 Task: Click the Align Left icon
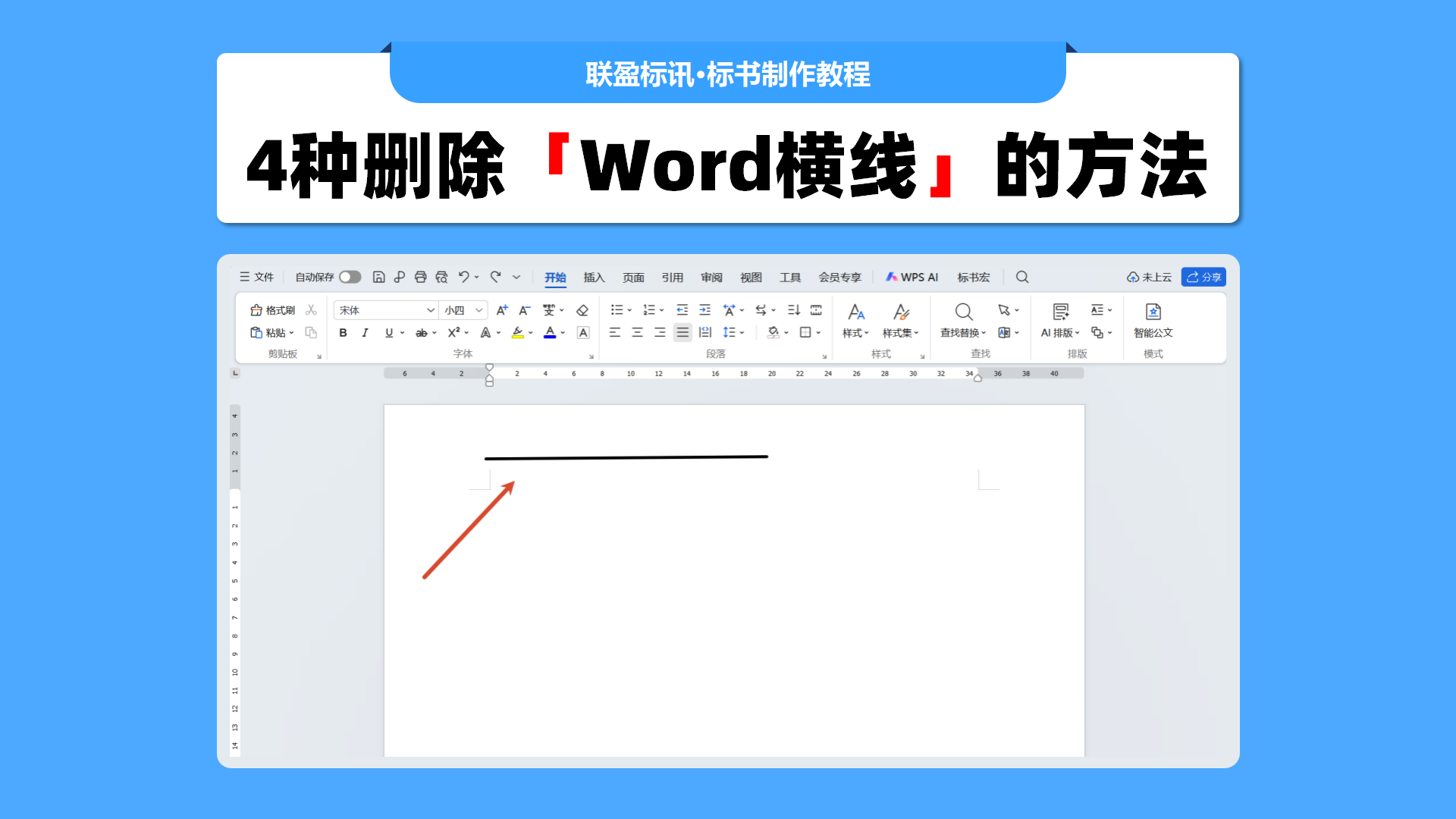click(615, 332)
